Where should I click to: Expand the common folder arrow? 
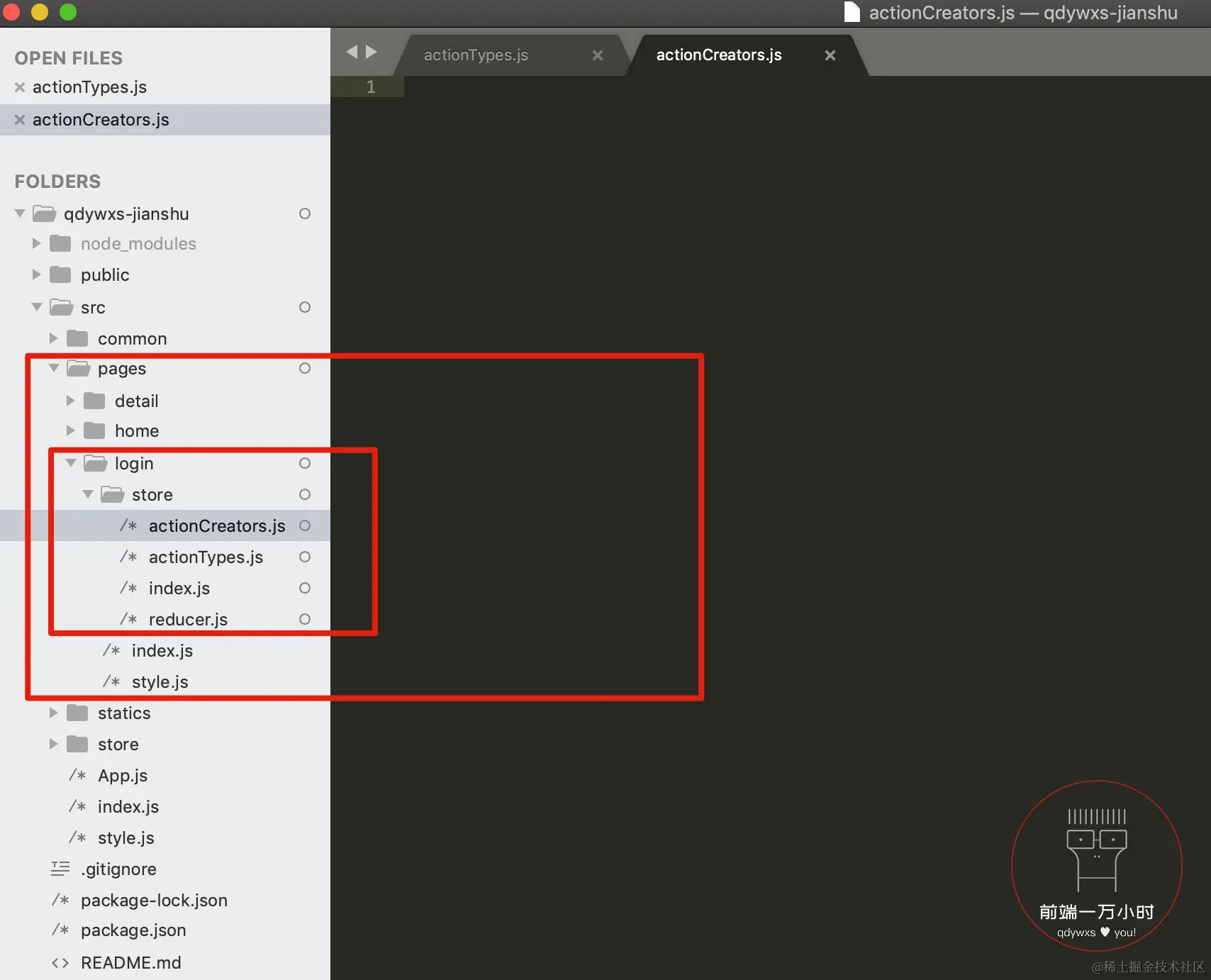coord(53,338)
